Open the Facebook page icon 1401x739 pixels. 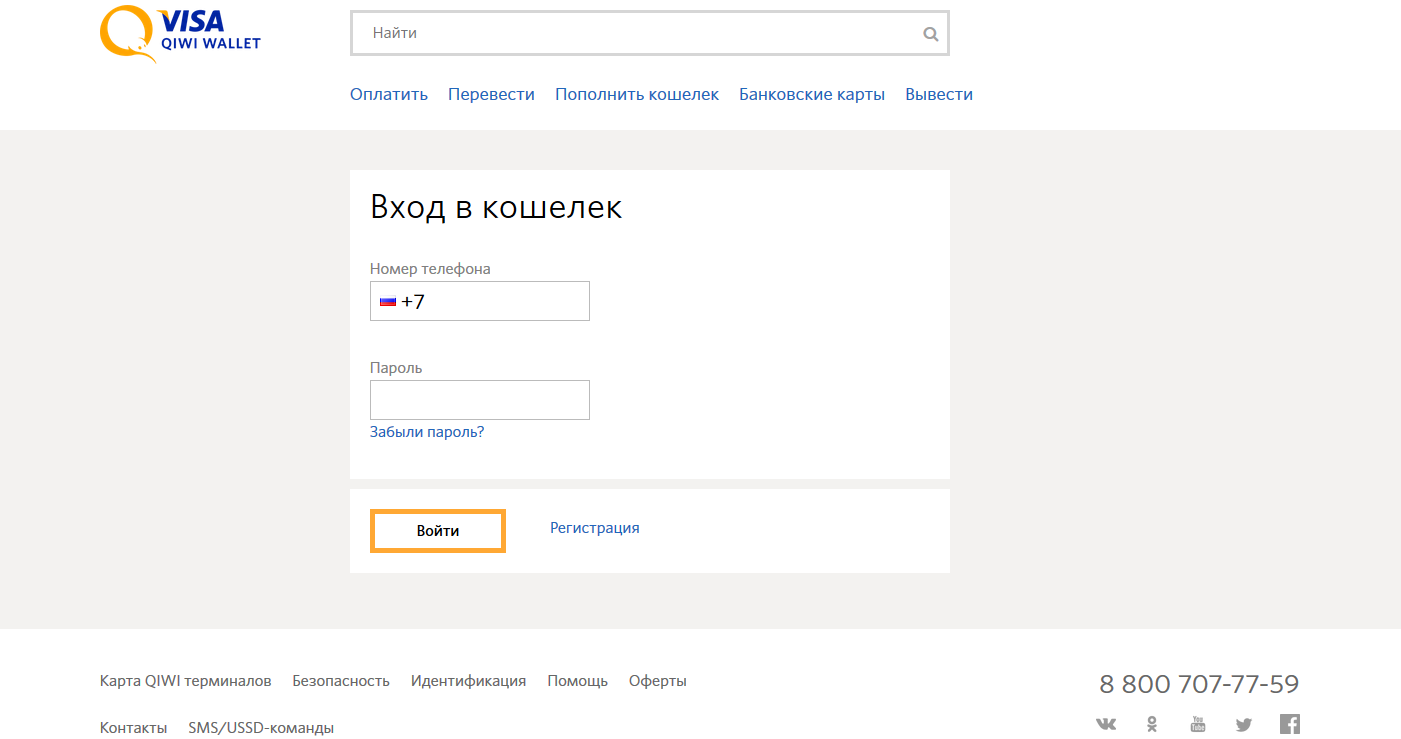coord(1290,724)
